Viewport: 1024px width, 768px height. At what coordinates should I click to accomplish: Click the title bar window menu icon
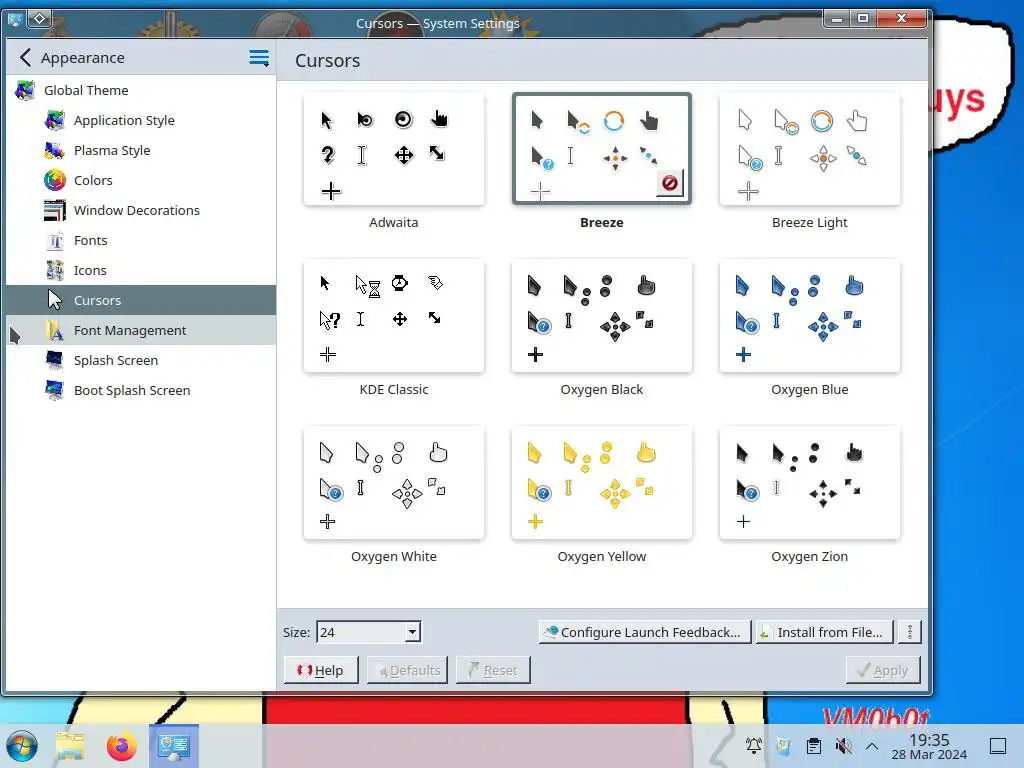(14, 19)
